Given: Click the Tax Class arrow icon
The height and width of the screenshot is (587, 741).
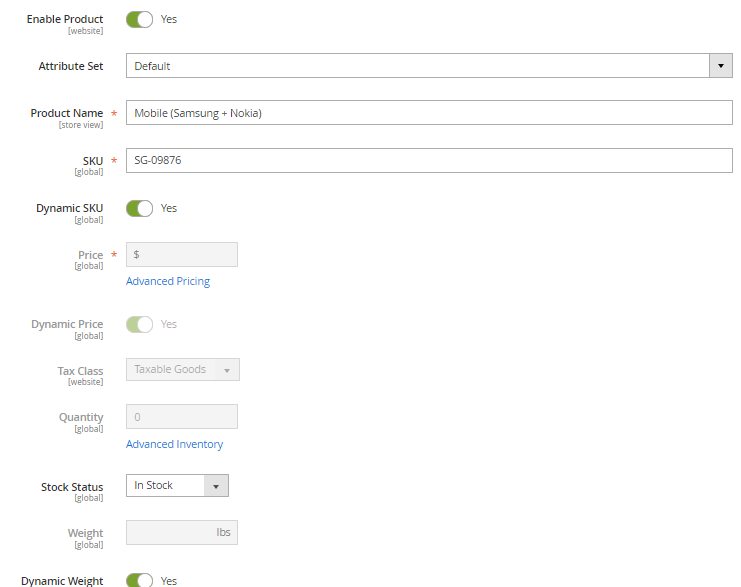Looking at the screenshot, I should coord(227,370).
